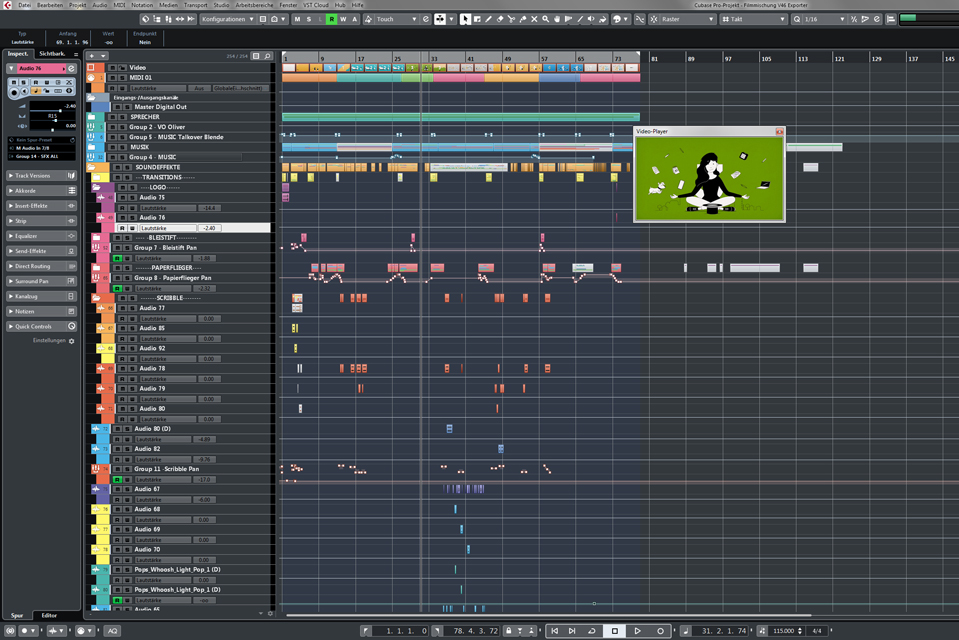The image size is (959, 640).
Task: Open Projekt menu
Action: click(x=78, y=5)
